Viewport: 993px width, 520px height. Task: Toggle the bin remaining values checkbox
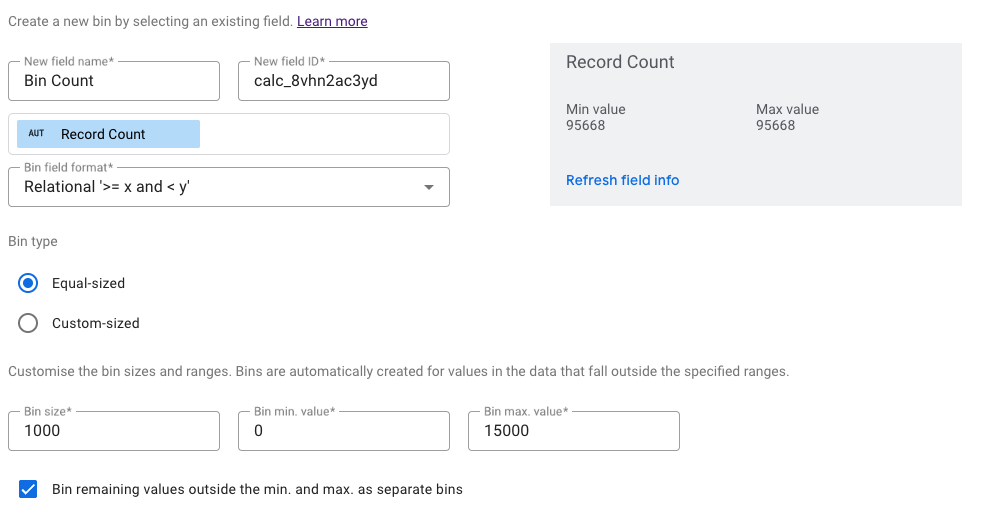tap(29, 489)
